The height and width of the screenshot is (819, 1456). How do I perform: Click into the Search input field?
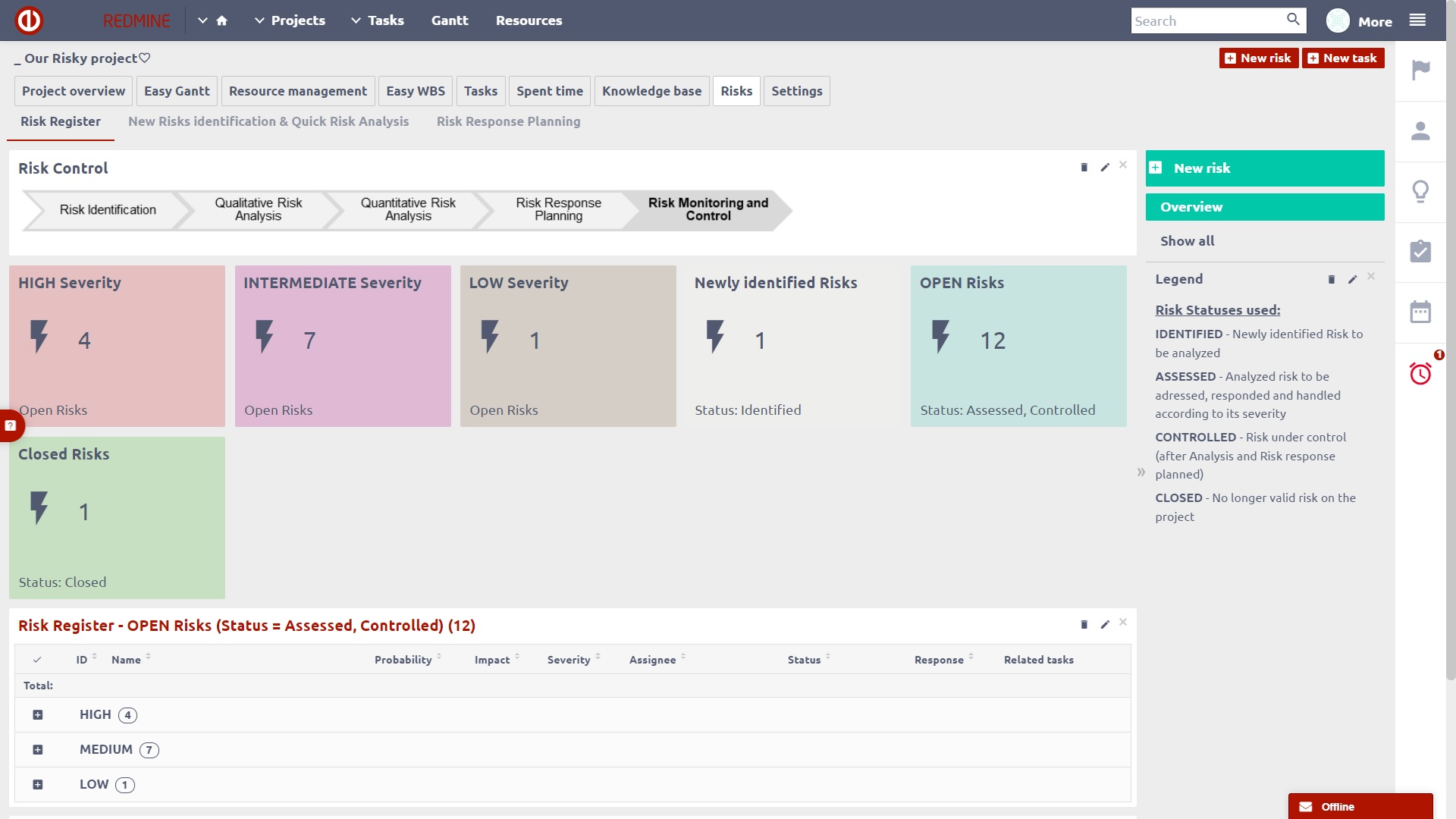[x=1207, y=20]
